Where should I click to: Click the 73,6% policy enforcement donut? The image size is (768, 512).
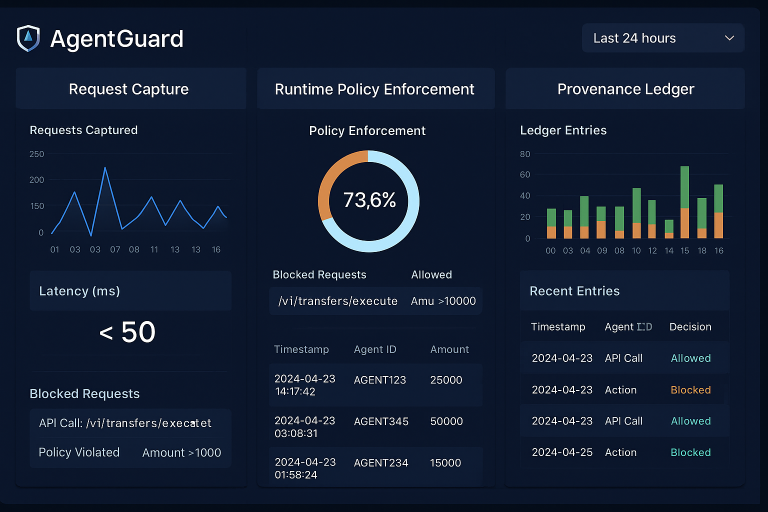pyautogui.click(x=369, y=200)
